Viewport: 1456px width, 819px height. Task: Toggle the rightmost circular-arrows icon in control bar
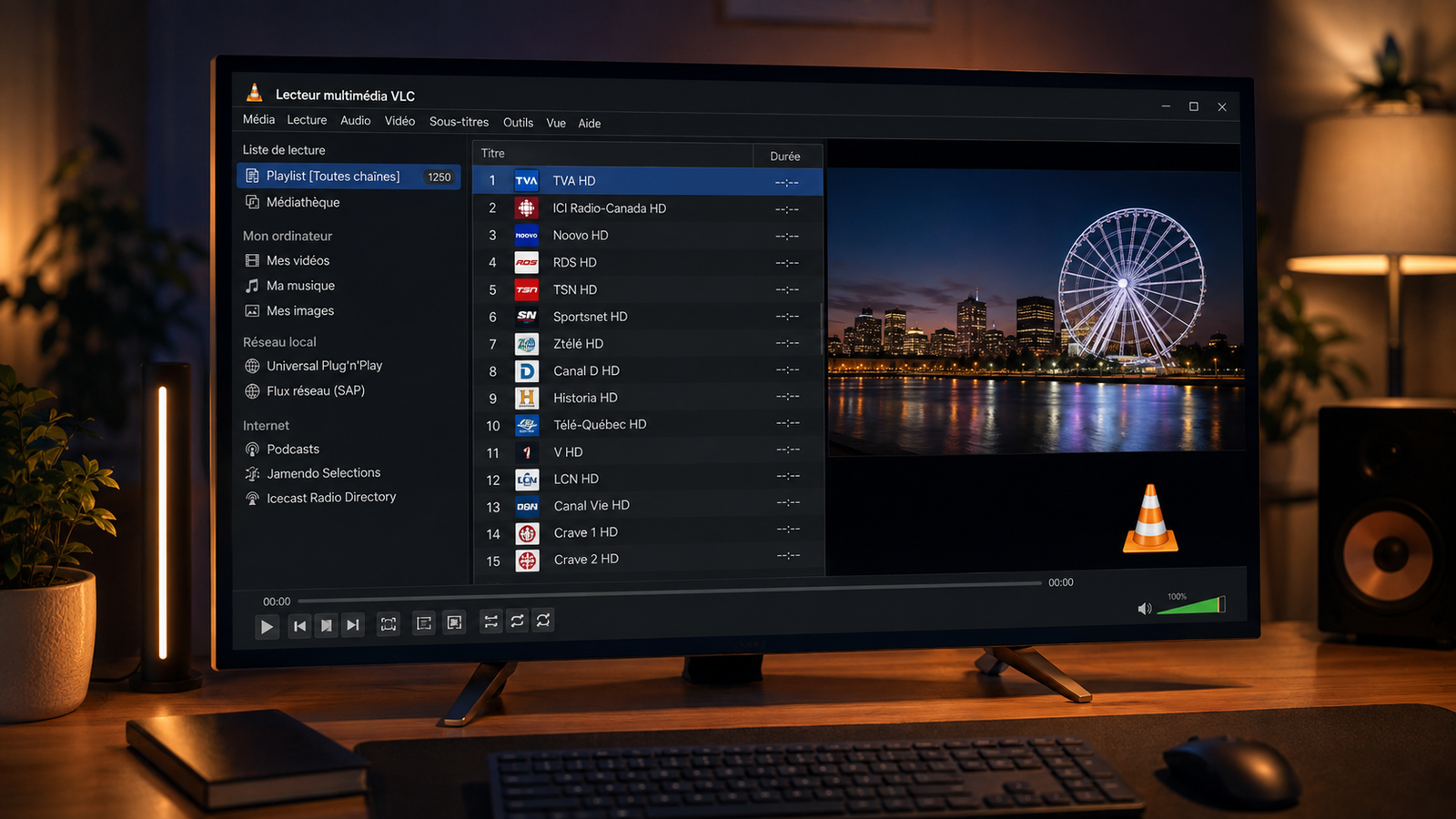point(543,621)
